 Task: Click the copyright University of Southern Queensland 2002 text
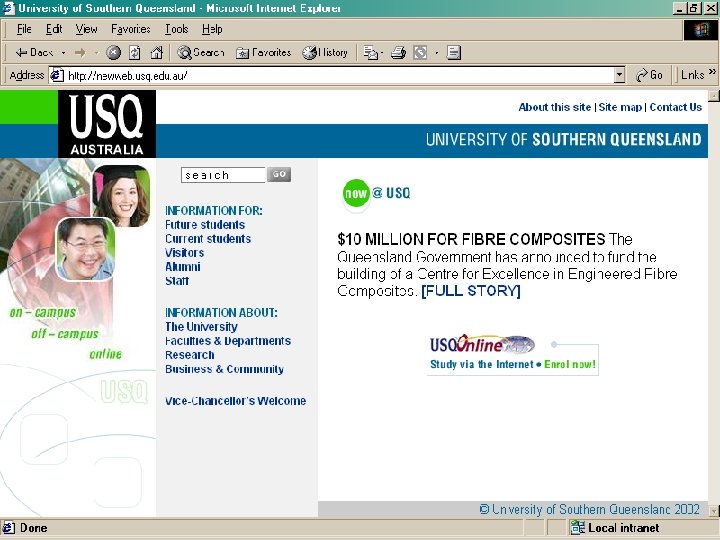click(589, 509)
